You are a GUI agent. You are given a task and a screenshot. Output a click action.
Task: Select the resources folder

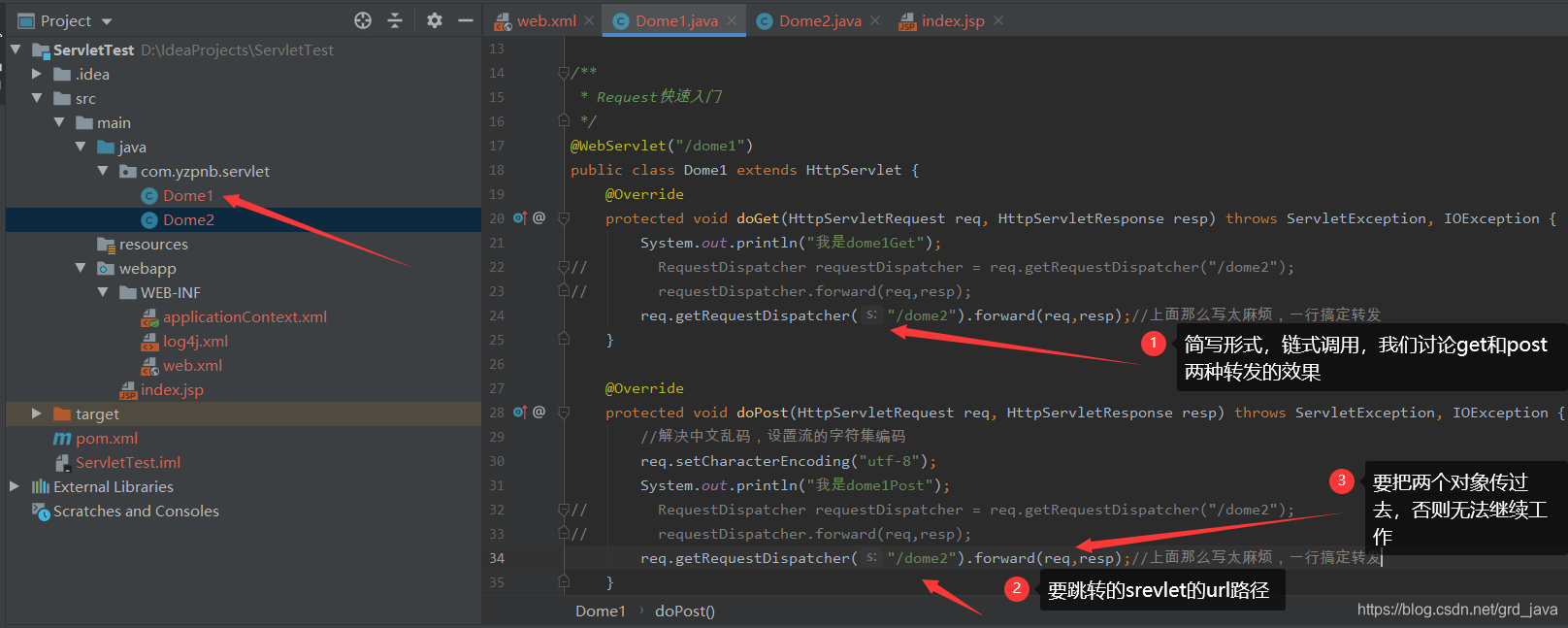[153, 244]
